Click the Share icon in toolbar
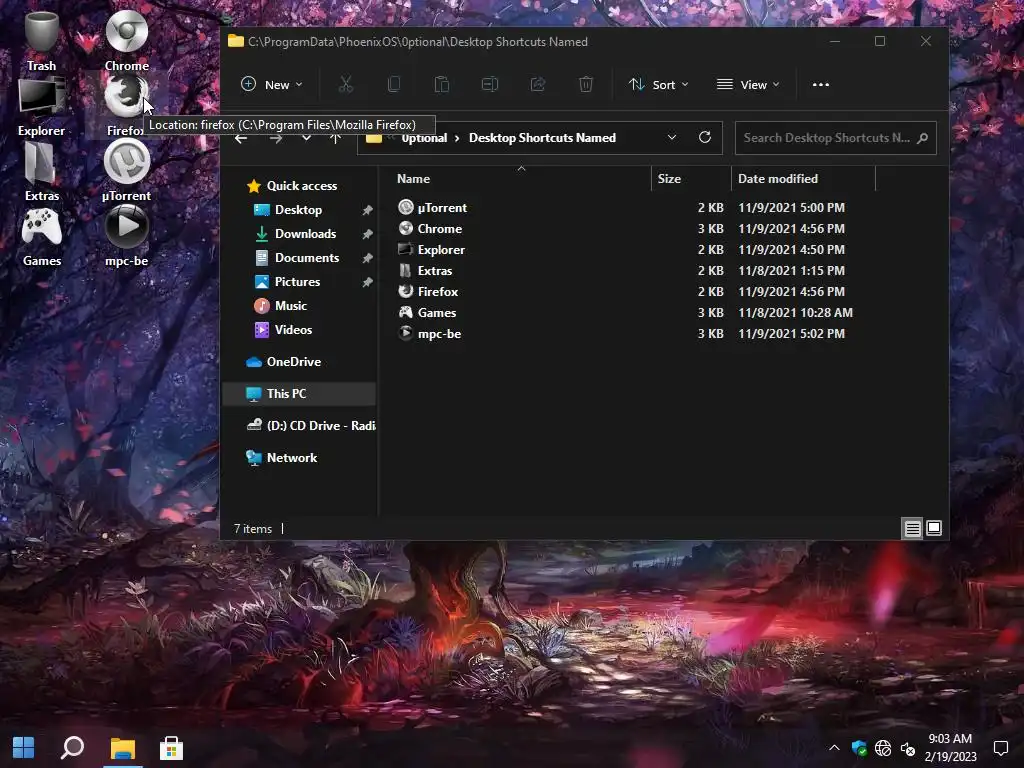Image resolution: width=1024 pixels, height=768 pixels. pos(537,84)
